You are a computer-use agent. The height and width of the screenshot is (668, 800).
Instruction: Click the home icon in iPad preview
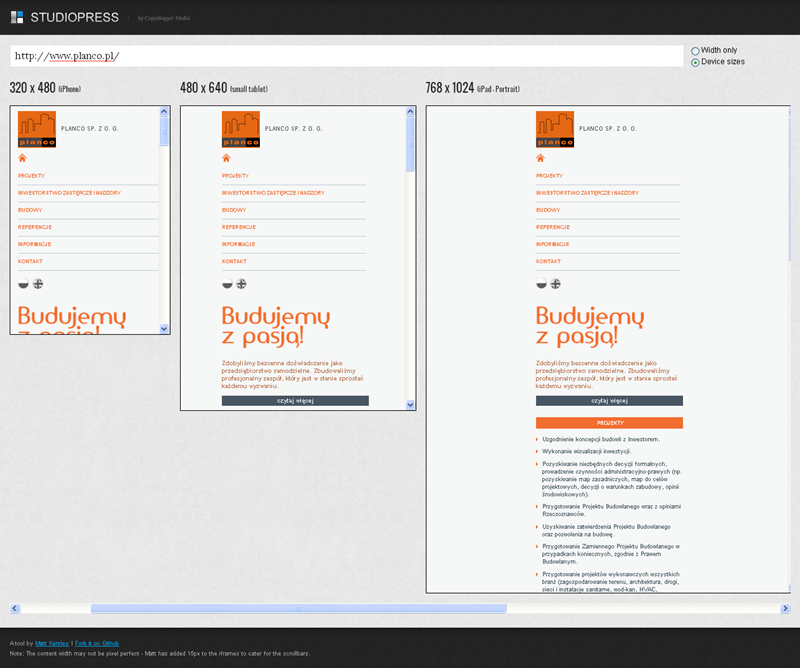541,158
